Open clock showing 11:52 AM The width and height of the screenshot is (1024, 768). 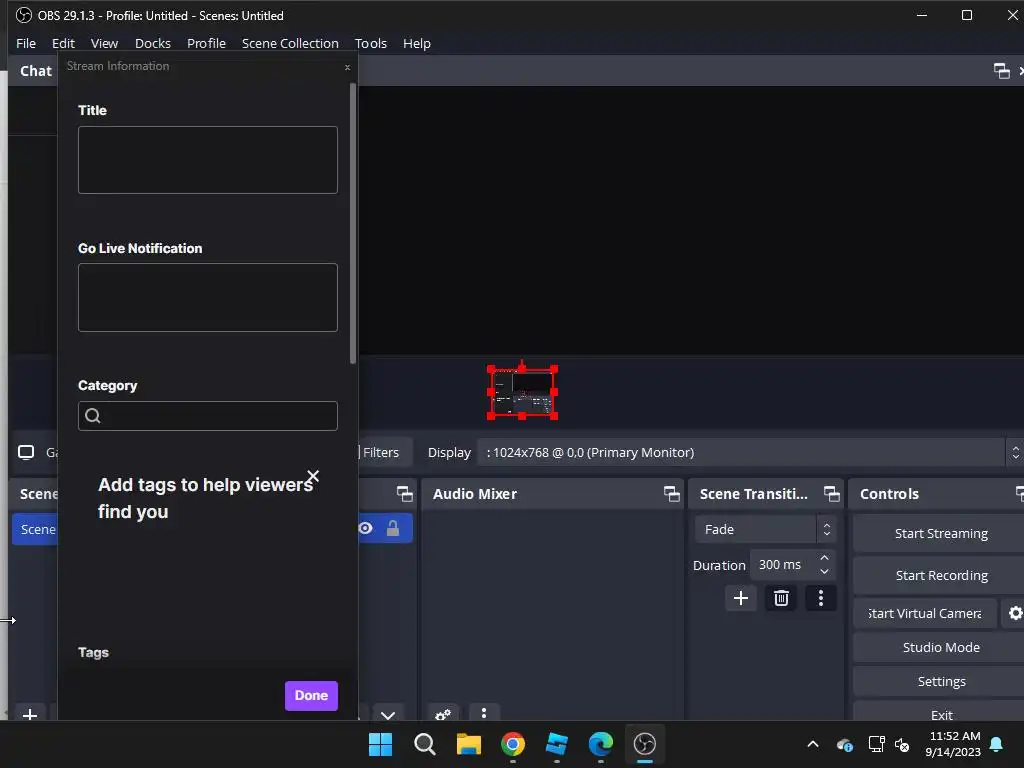click(x=953, y=744)
